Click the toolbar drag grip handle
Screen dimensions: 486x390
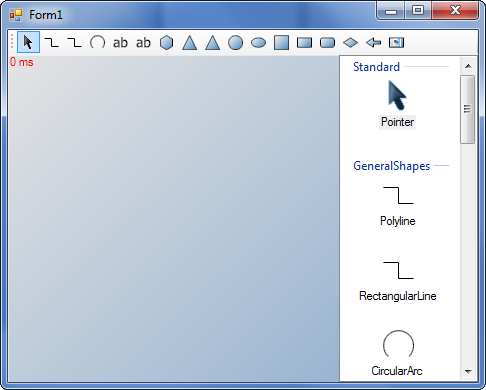pos(12,42)
